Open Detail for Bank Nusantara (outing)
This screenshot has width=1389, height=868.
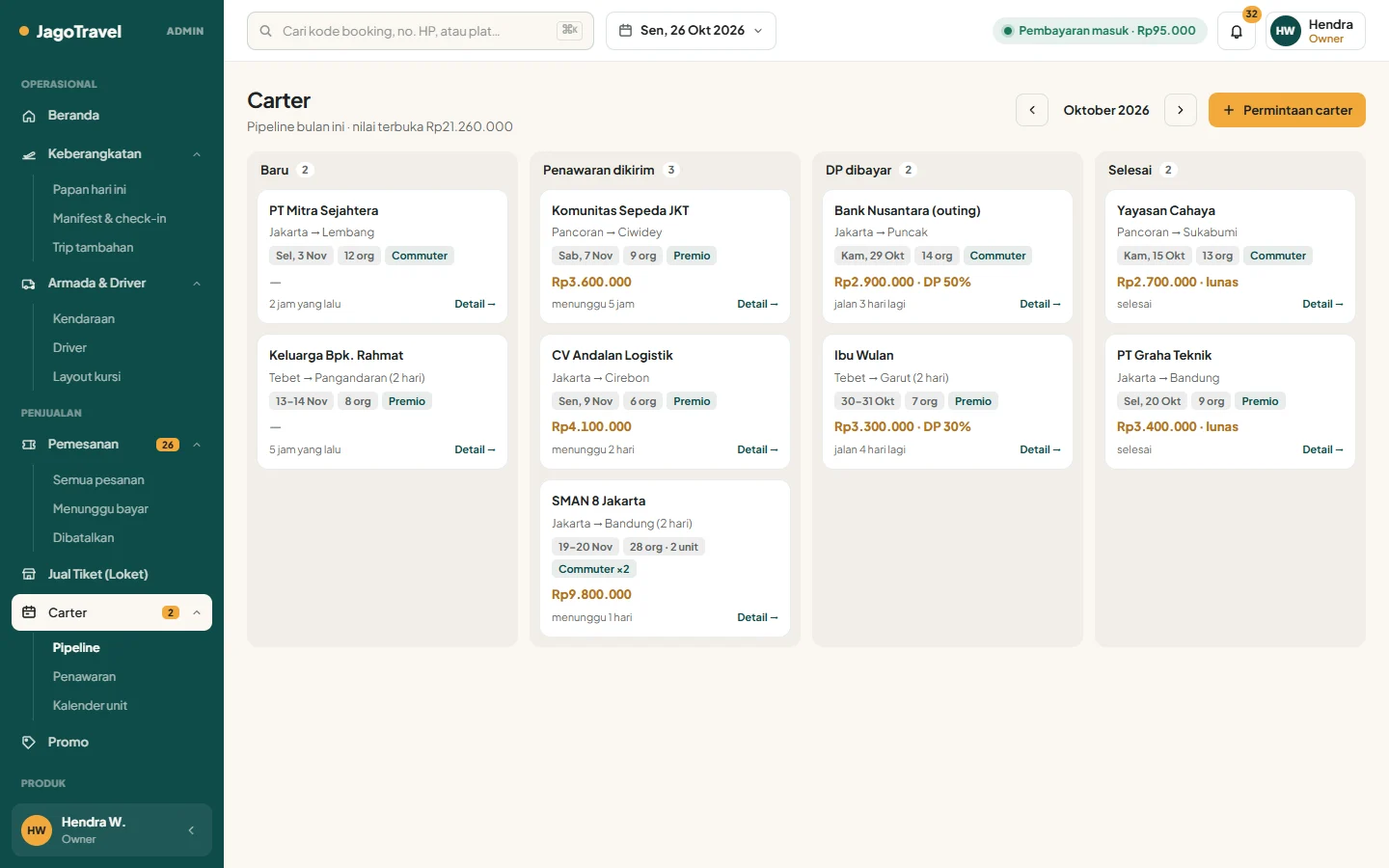point(1040,304)
